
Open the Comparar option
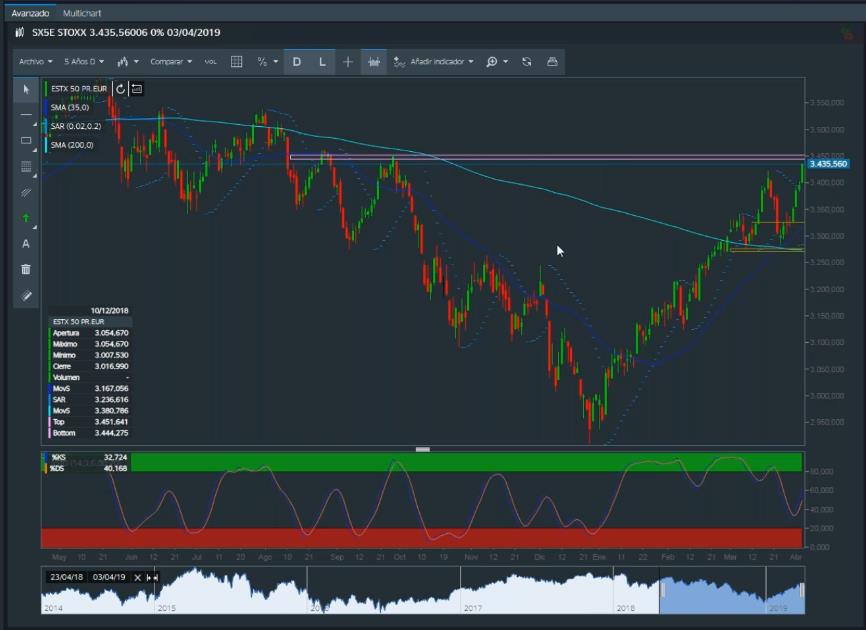coord(171,62)
